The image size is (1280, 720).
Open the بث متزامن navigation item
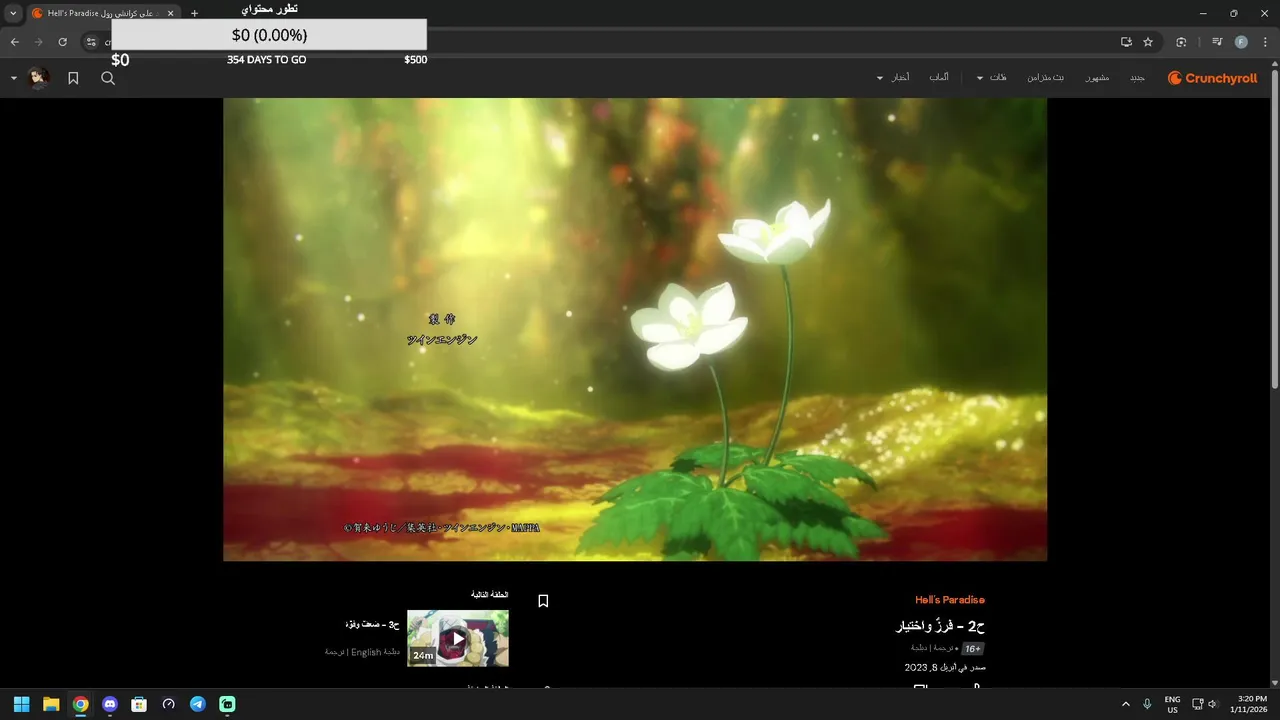pyautogui.click(x=1045, y=78)
